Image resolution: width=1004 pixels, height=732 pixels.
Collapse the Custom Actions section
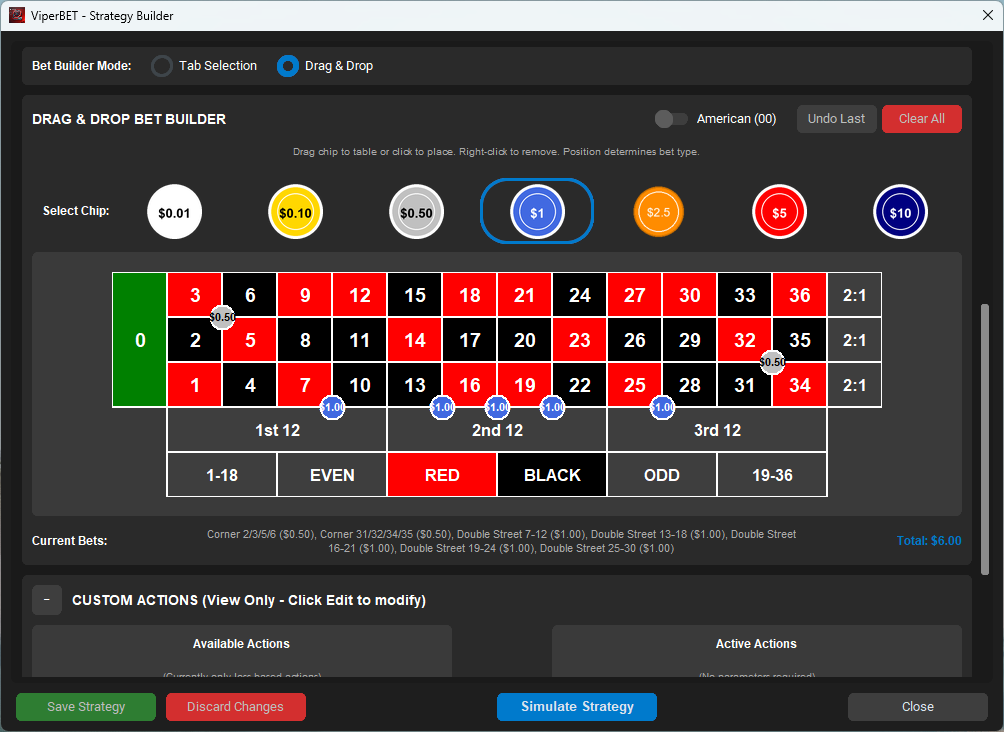click(47, 600)
